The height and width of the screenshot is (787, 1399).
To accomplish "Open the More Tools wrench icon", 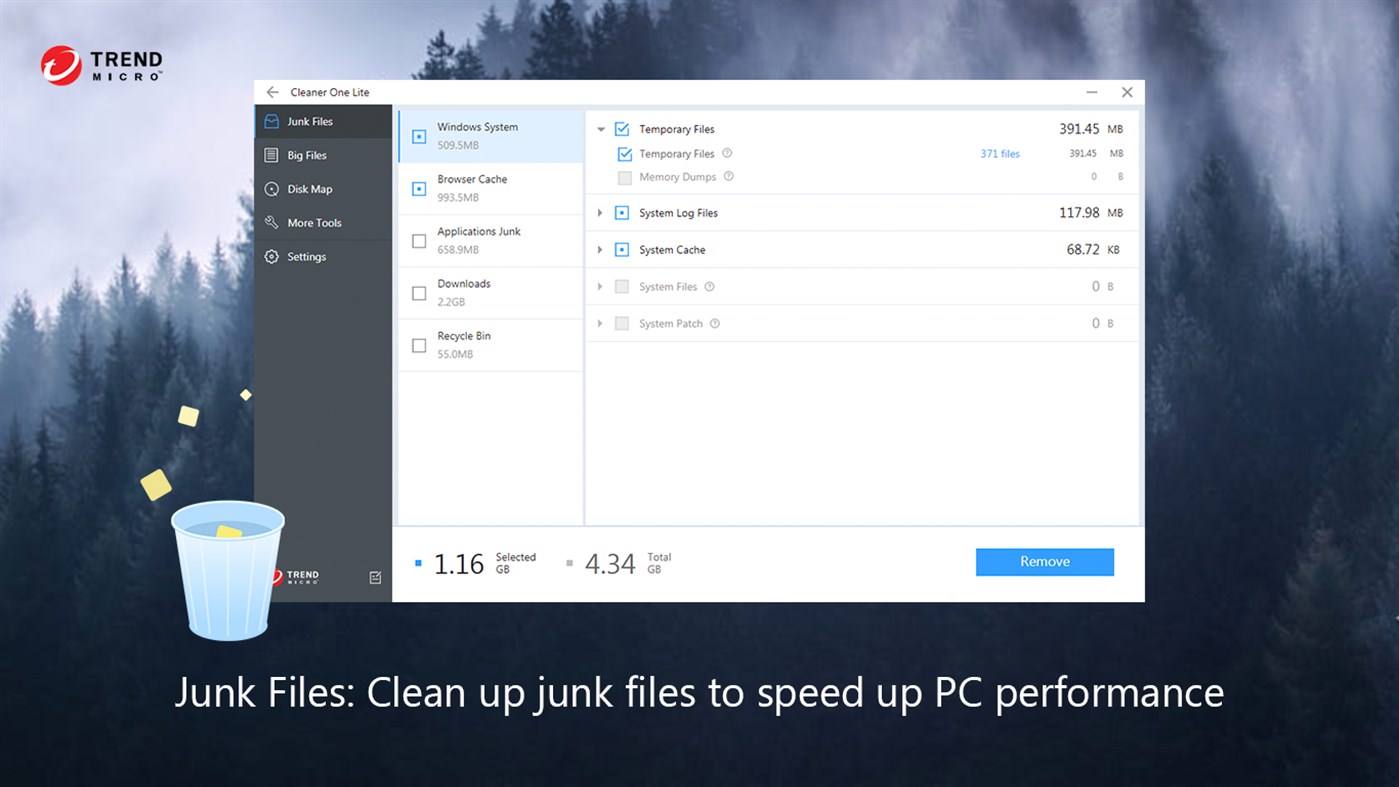I will click(271, 223).
